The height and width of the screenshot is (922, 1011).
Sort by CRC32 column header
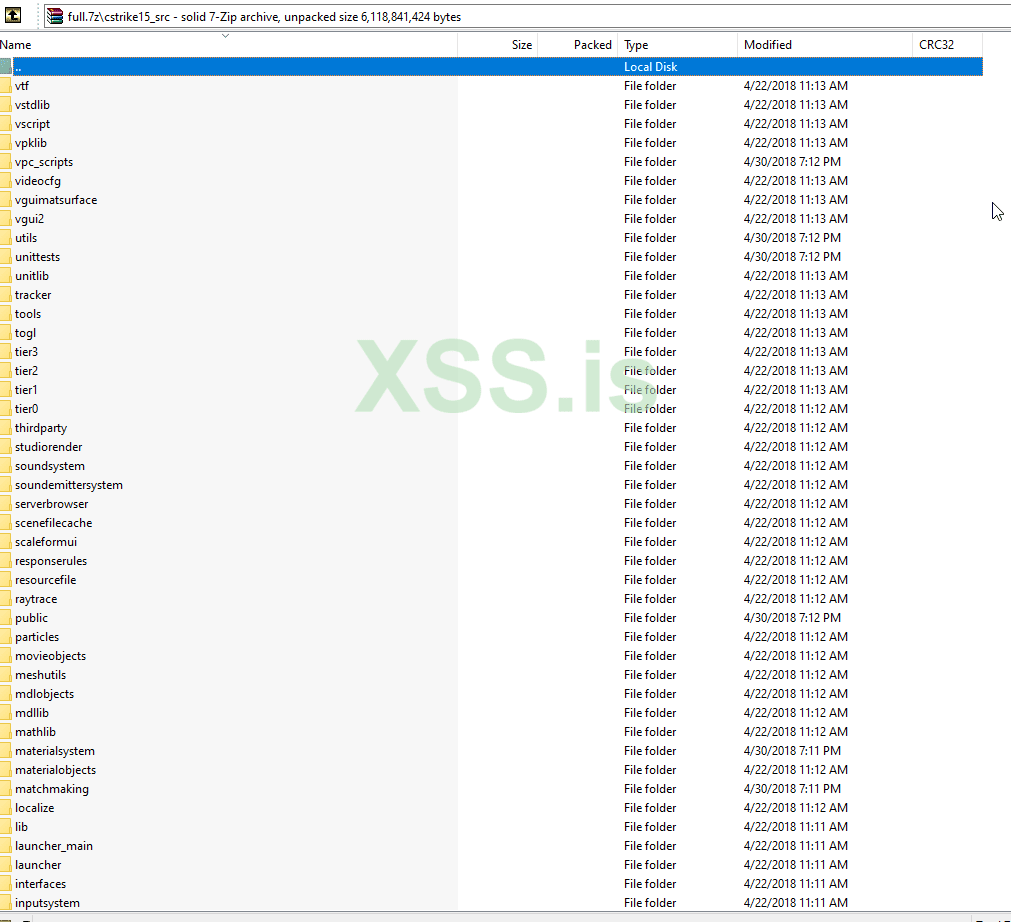click(x=948, y=44)
